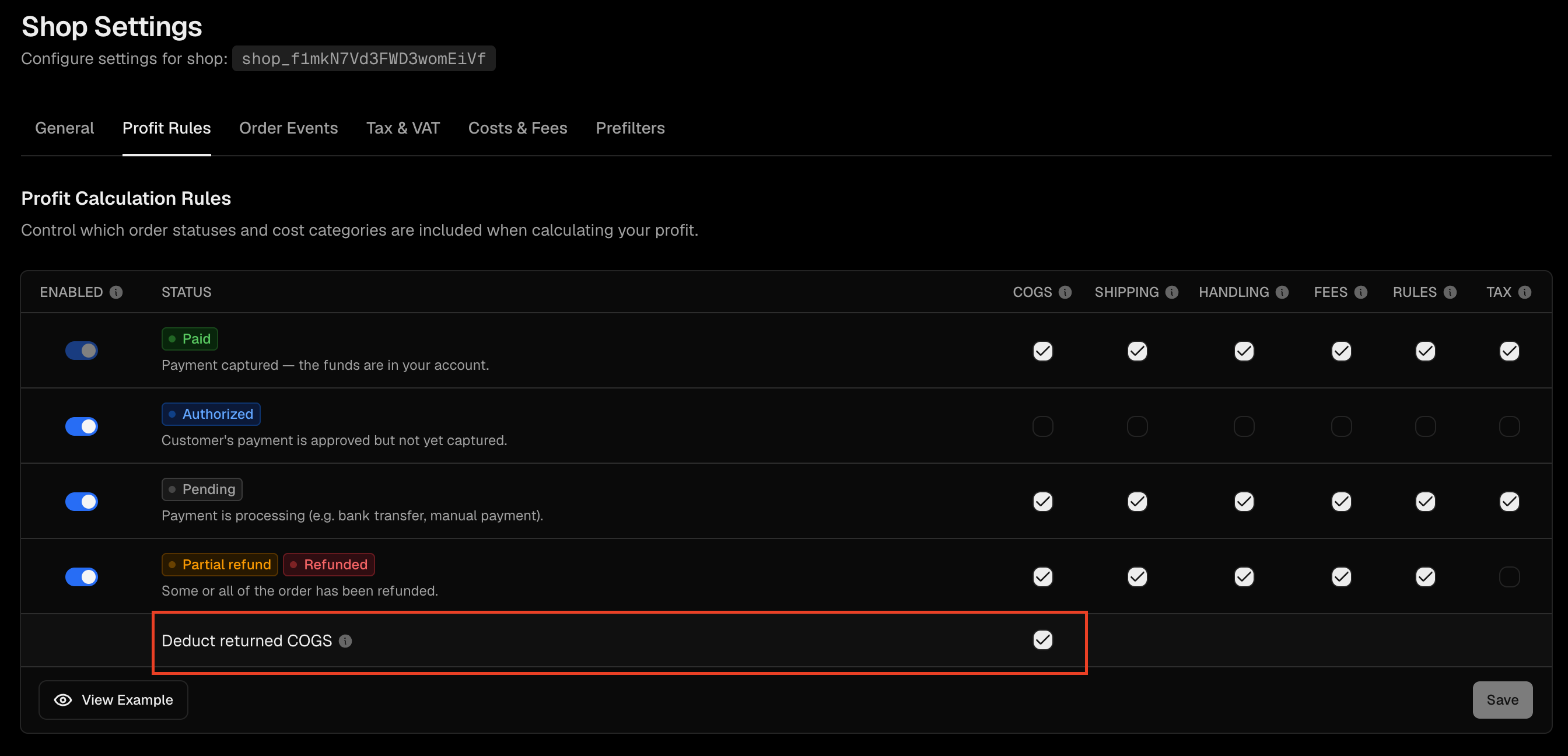Click the Partial refund status badge
1568x756 pixels.
219,564
